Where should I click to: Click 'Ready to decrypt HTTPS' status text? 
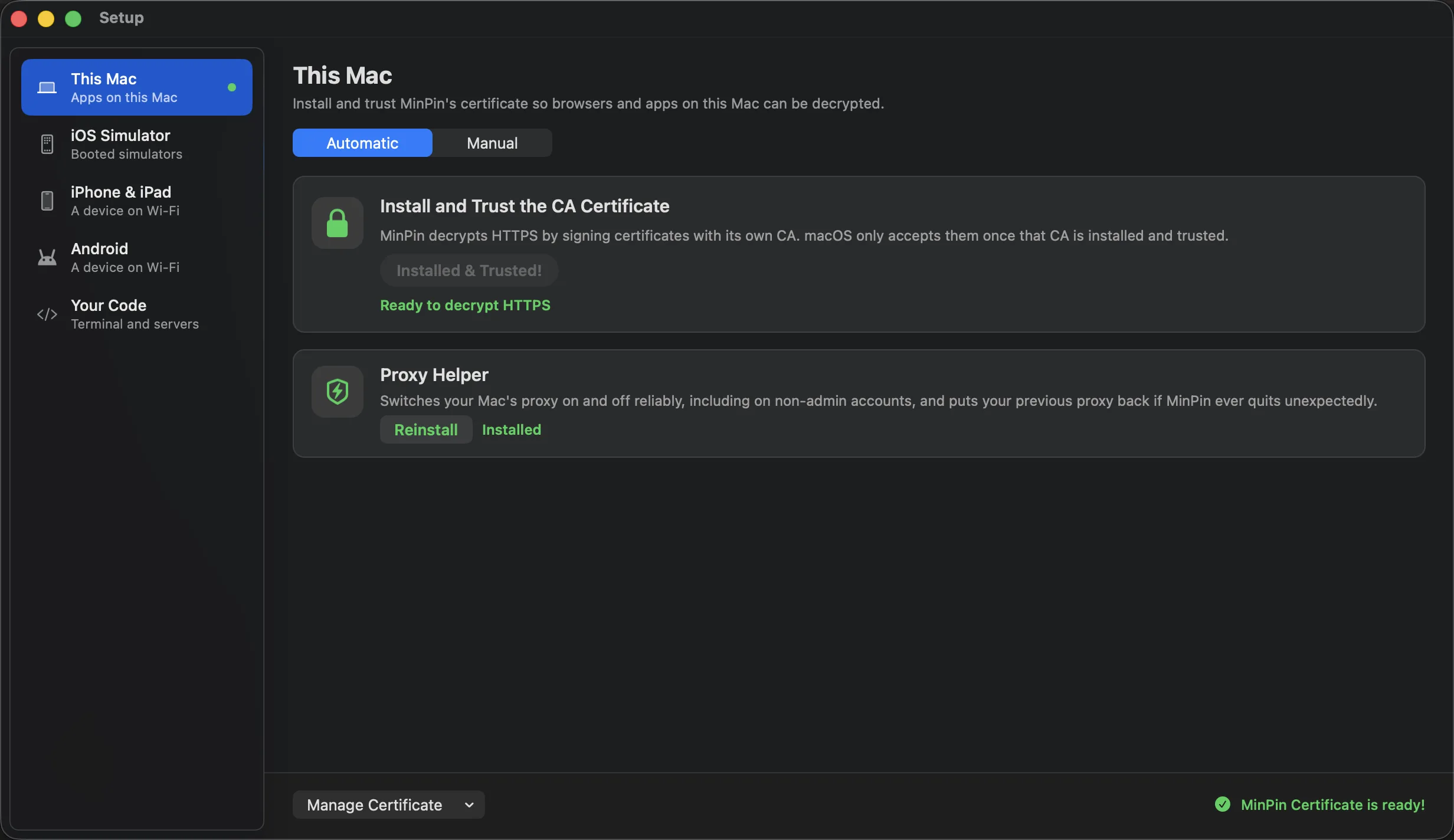[x=465, y=305]
